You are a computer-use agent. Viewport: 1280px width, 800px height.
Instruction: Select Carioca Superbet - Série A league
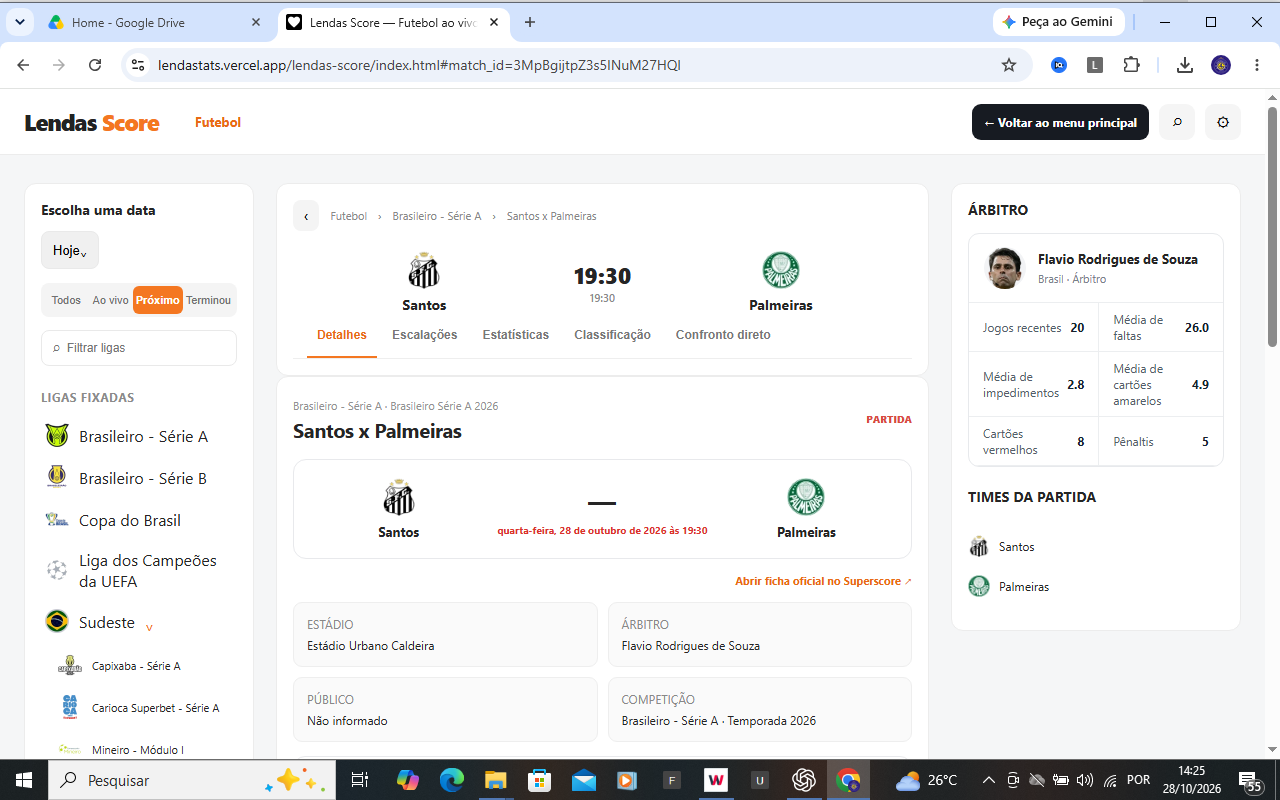(x=139, y=707)
